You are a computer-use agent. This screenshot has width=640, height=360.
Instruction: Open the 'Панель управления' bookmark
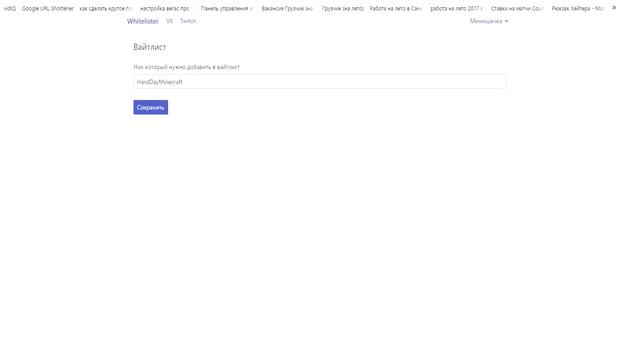point(227,8)
